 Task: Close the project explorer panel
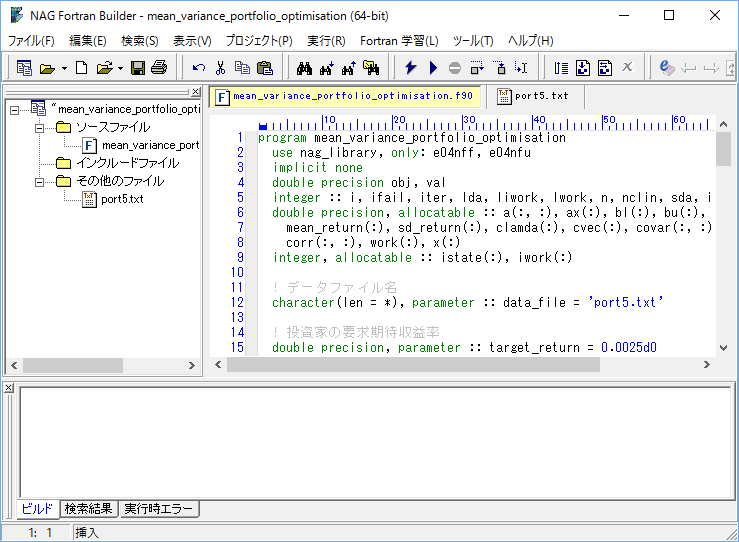[196, 91]
